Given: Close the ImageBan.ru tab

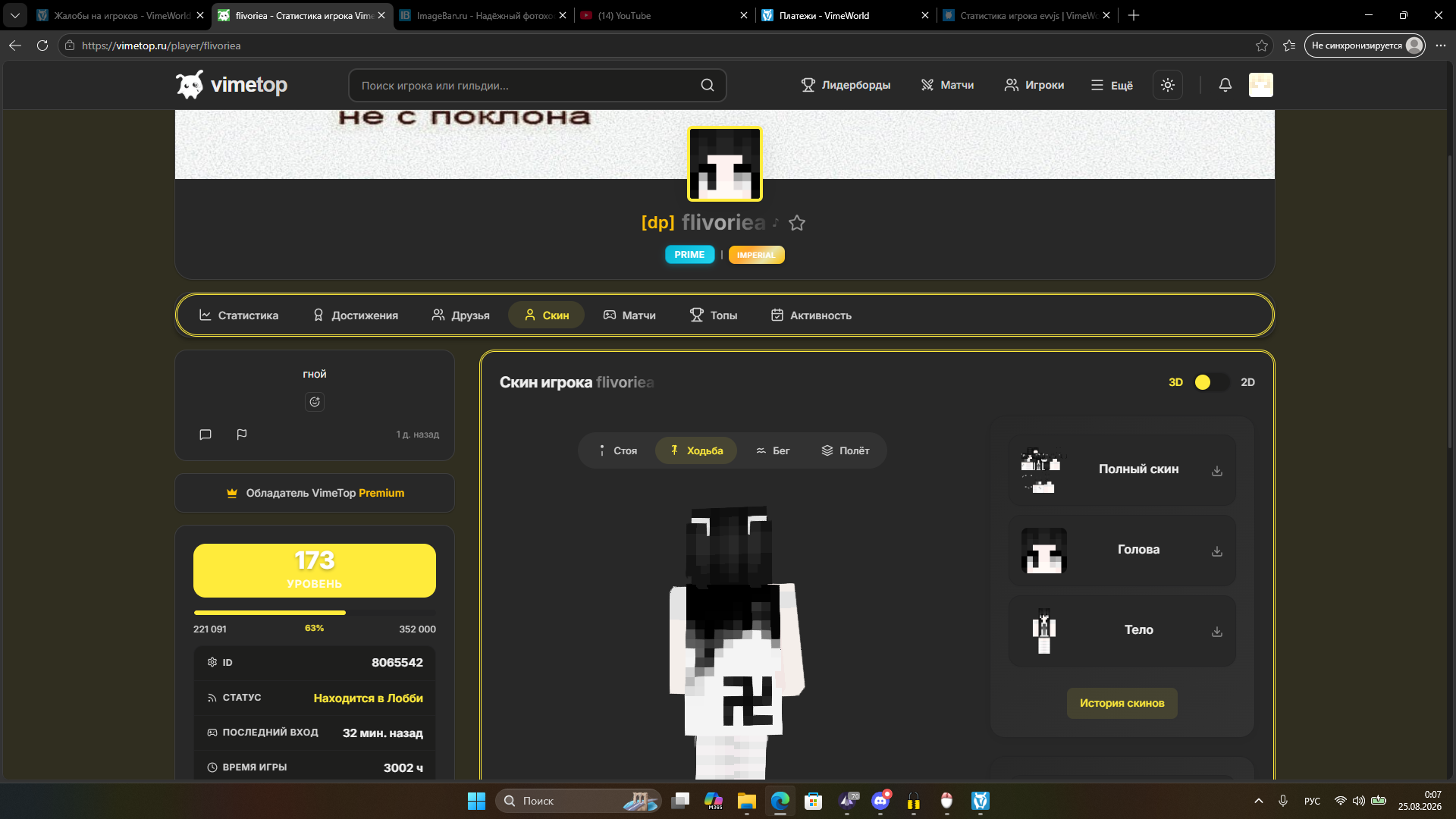Looking at the screenshot, I should pyautogui.click(x=563, y=15).
